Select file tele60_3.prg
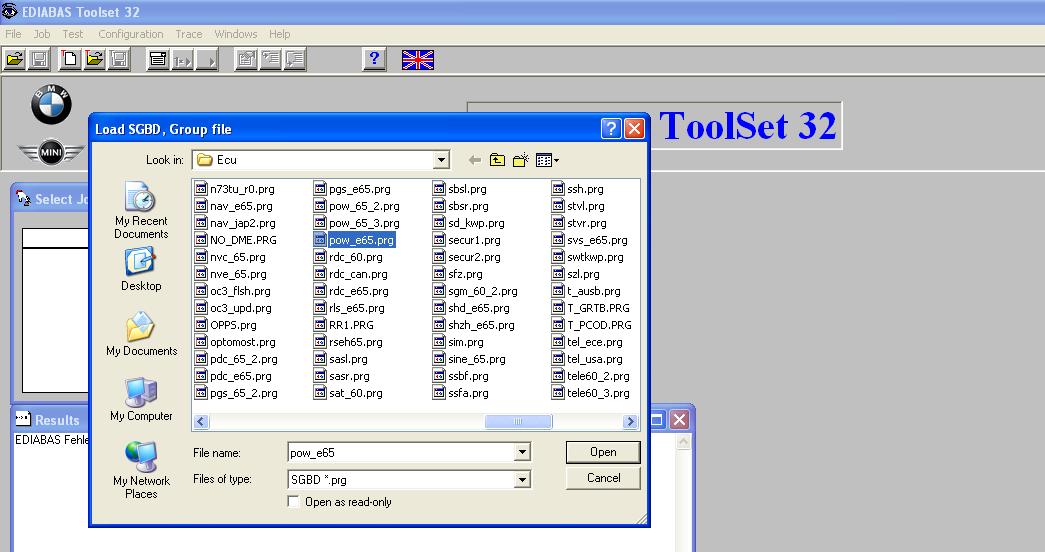Image resolution: width=1045 pixels, height=552 pixels. [591, 393]
